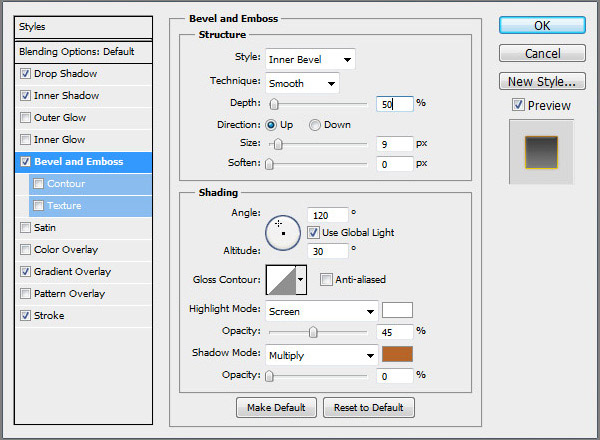Click the style preview thumbnail
The width and height of the screenshot is (600, 440).
click(x=541, y=152)
